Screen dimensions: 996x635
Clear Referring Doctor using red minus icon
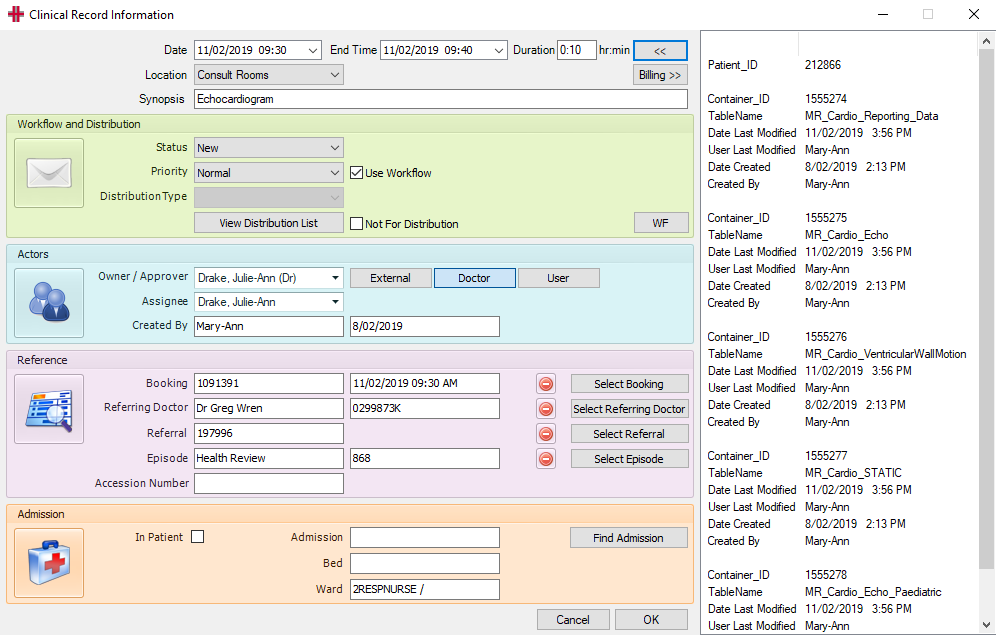pos(546,409)
